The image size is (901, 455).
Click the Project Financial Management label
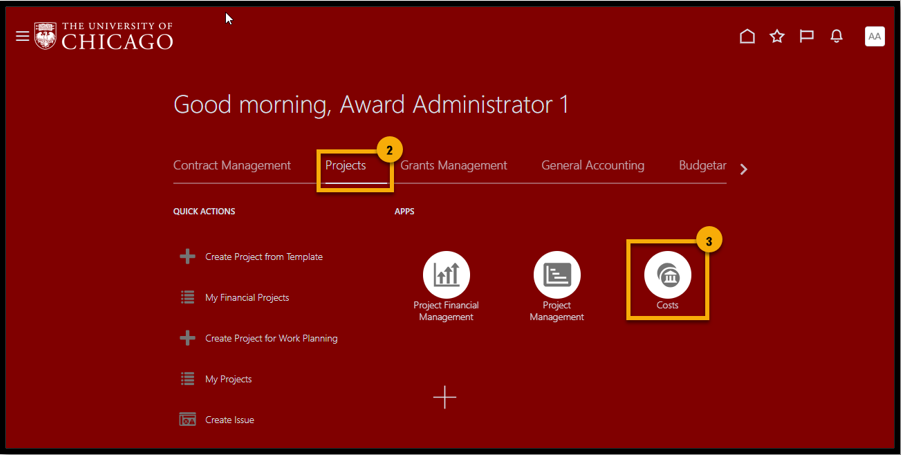click(446, 311)
